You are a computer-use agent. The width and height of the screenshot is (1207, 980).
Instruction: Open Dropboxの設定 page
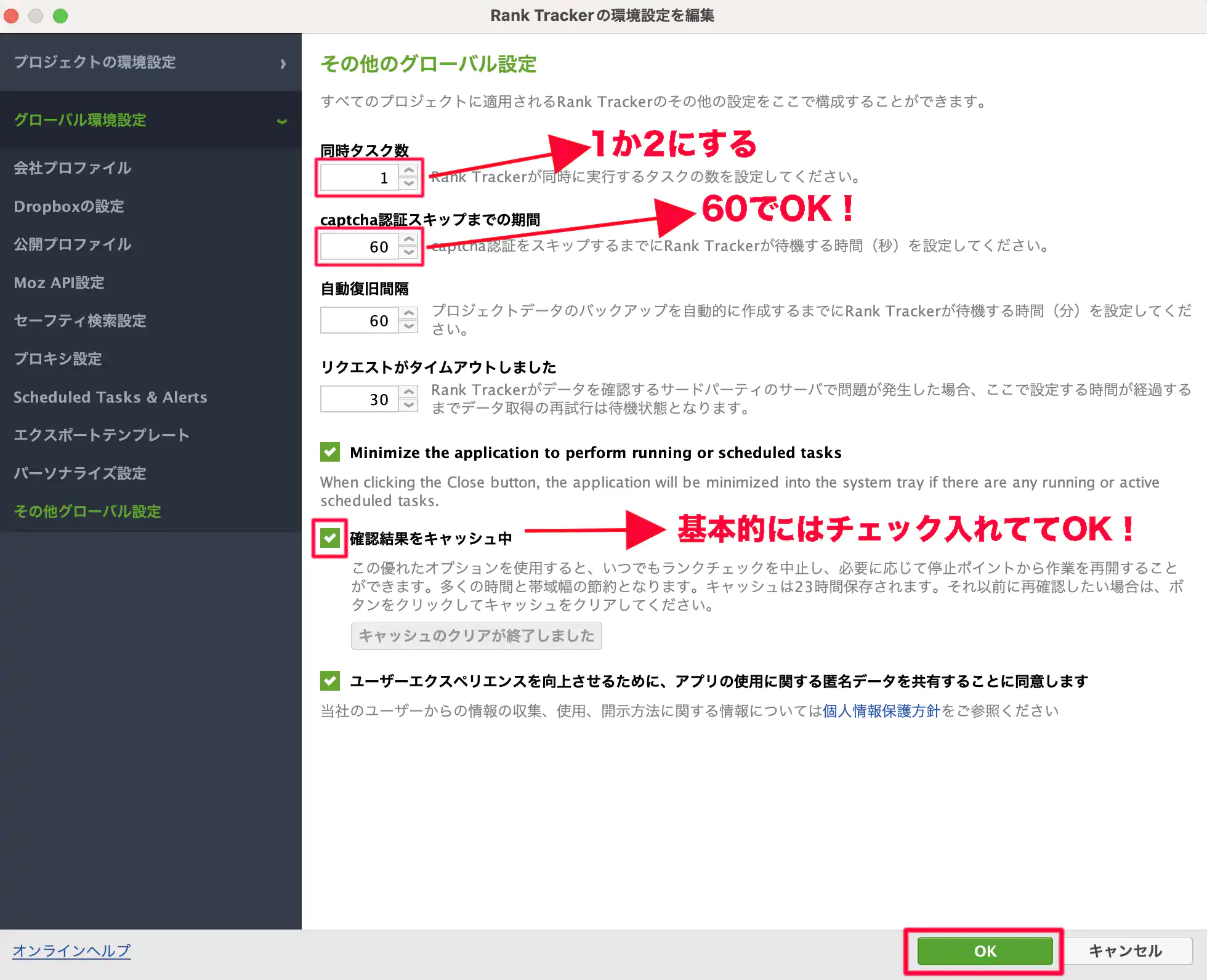[x=69, y=206]
